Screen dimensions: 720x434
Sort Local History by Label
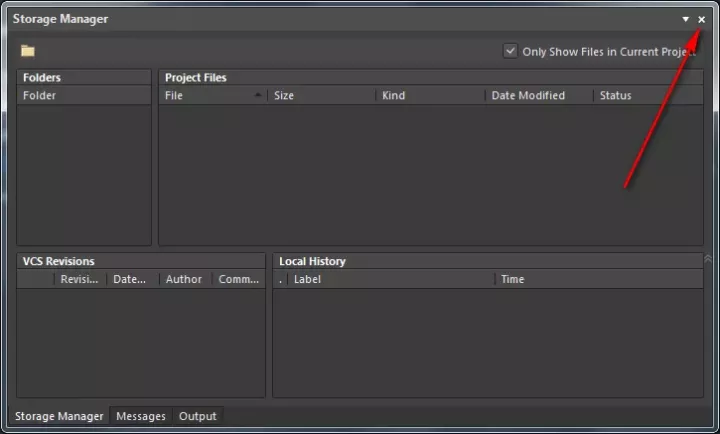click(x=390, y=280)
